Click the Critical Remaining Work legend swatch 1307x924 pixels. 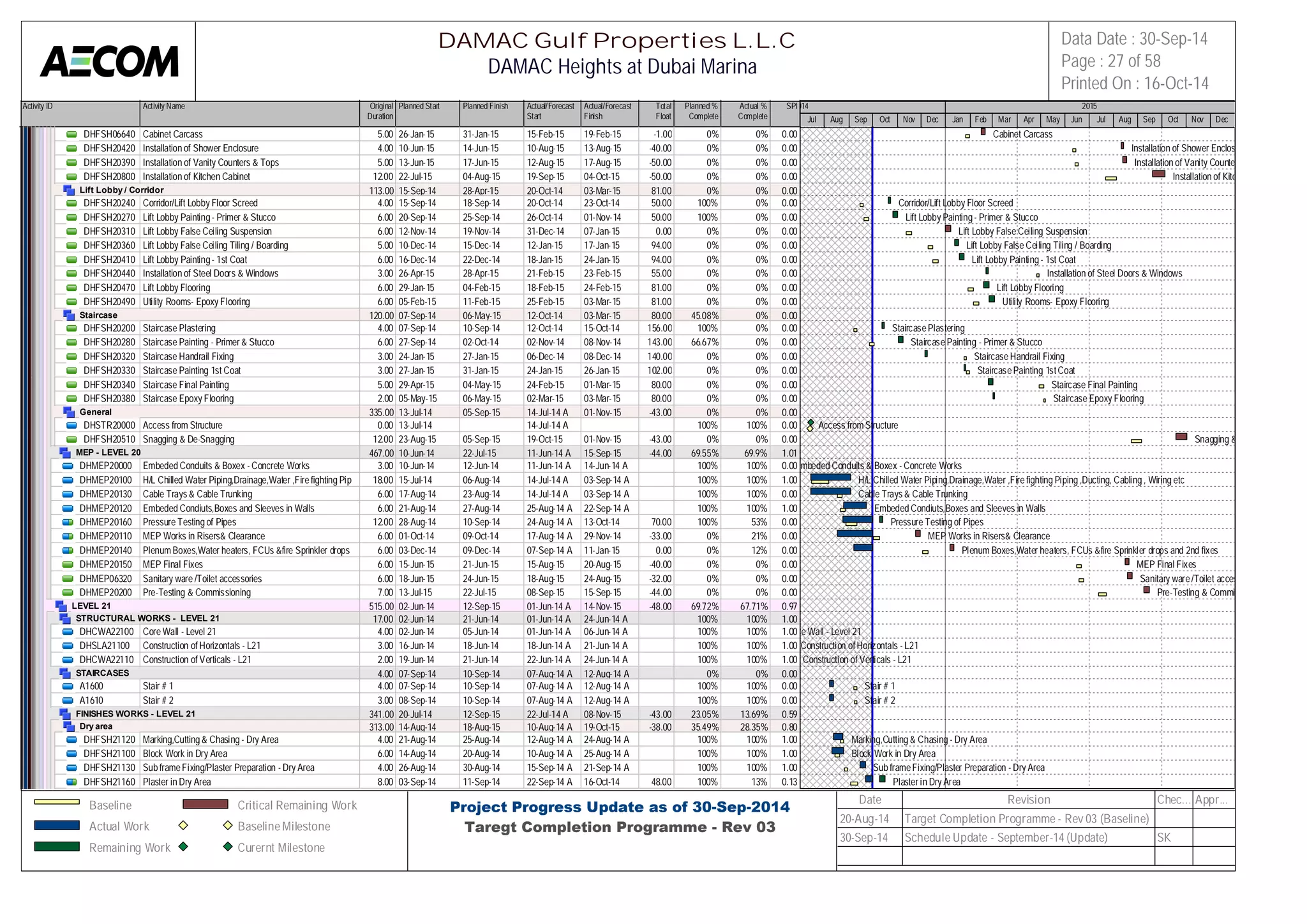click(205, 804)
